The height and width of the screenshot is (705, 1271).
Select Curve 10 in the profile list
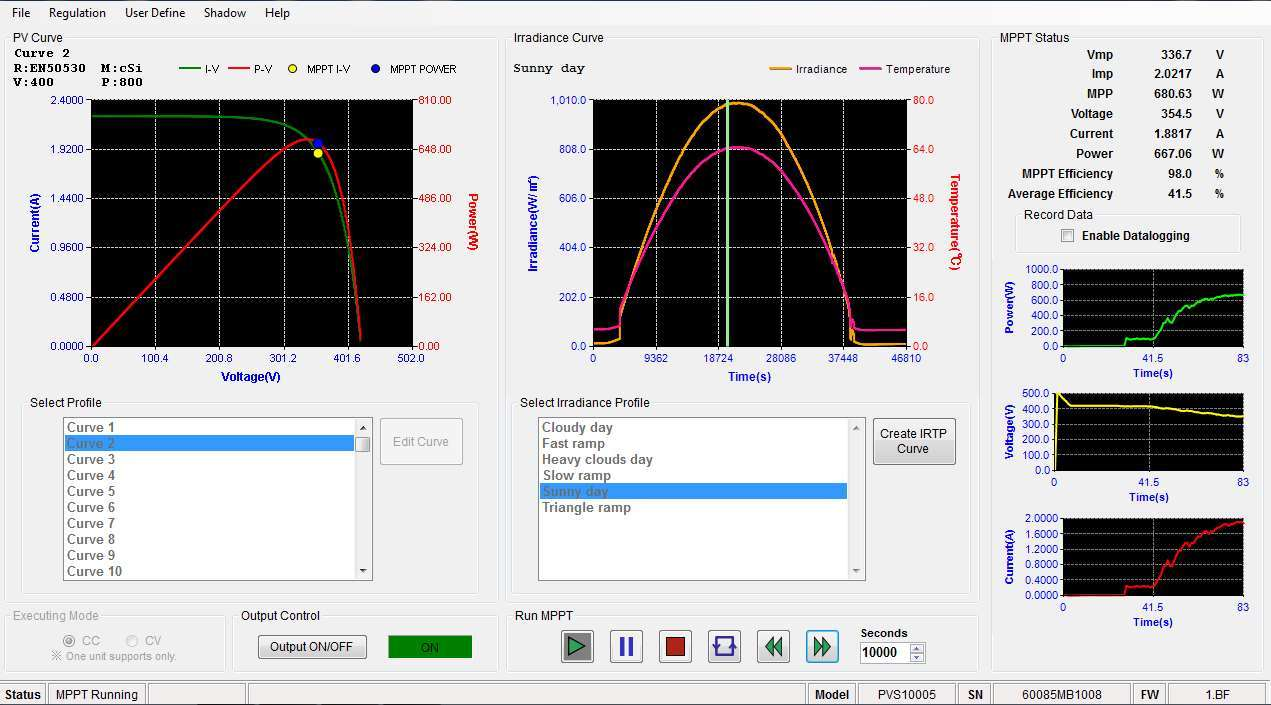point(209,572)
